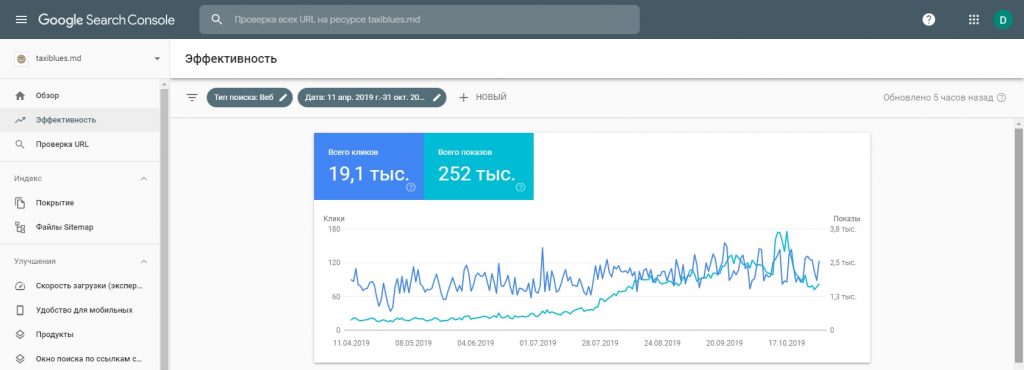This screenshot has height=370, width=1024.
Task: Click the help icon in Всего показов card
Action: pos(520,187)
